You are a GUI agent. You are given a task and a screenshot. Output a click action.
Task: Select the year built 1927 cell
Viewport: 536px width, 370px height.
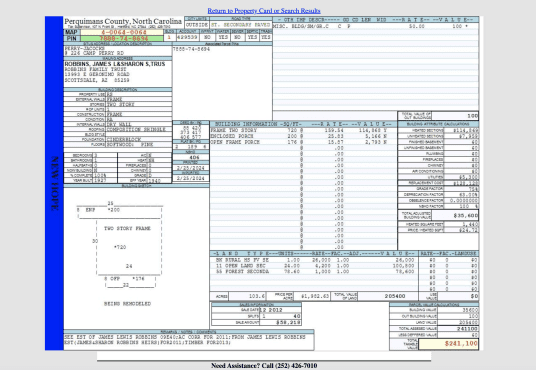click(x=100, y=181)
